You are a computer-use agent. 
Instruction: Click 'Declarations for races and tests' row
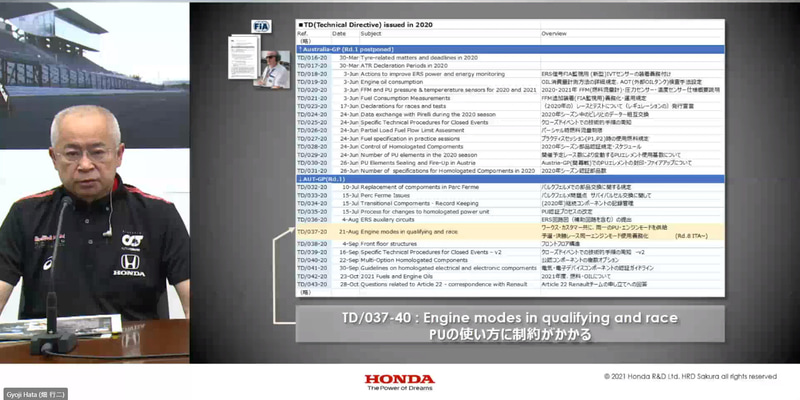(510, 106)
